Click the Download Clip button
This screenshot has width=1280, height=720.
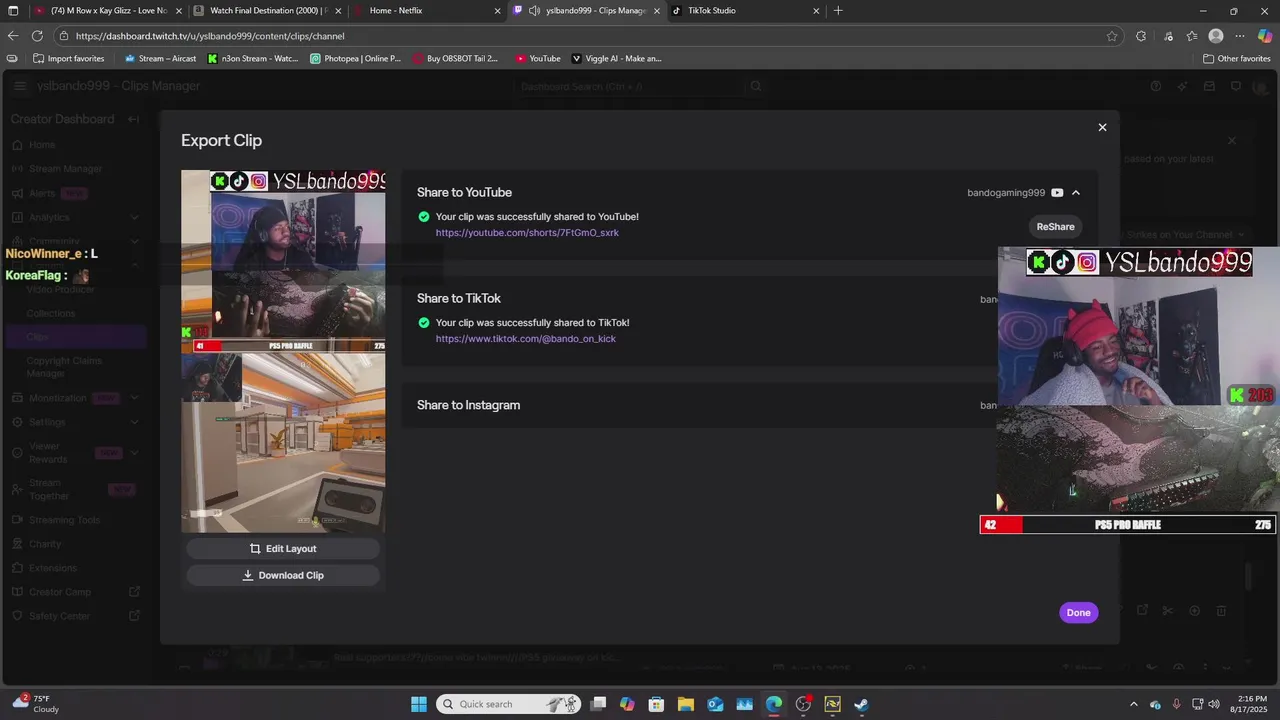point(283,575)
